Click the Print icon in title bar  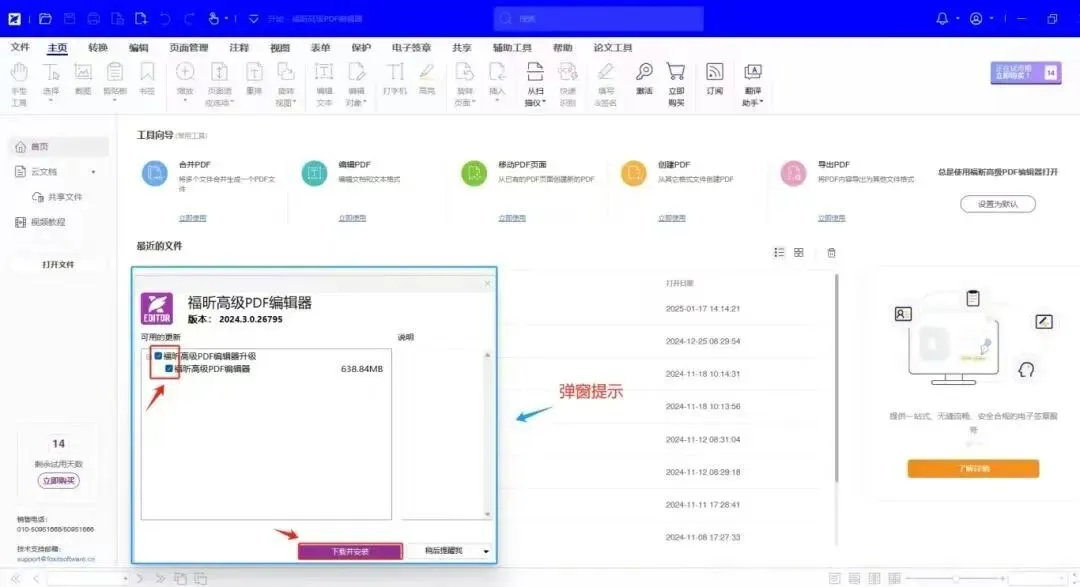click(94, 19)
